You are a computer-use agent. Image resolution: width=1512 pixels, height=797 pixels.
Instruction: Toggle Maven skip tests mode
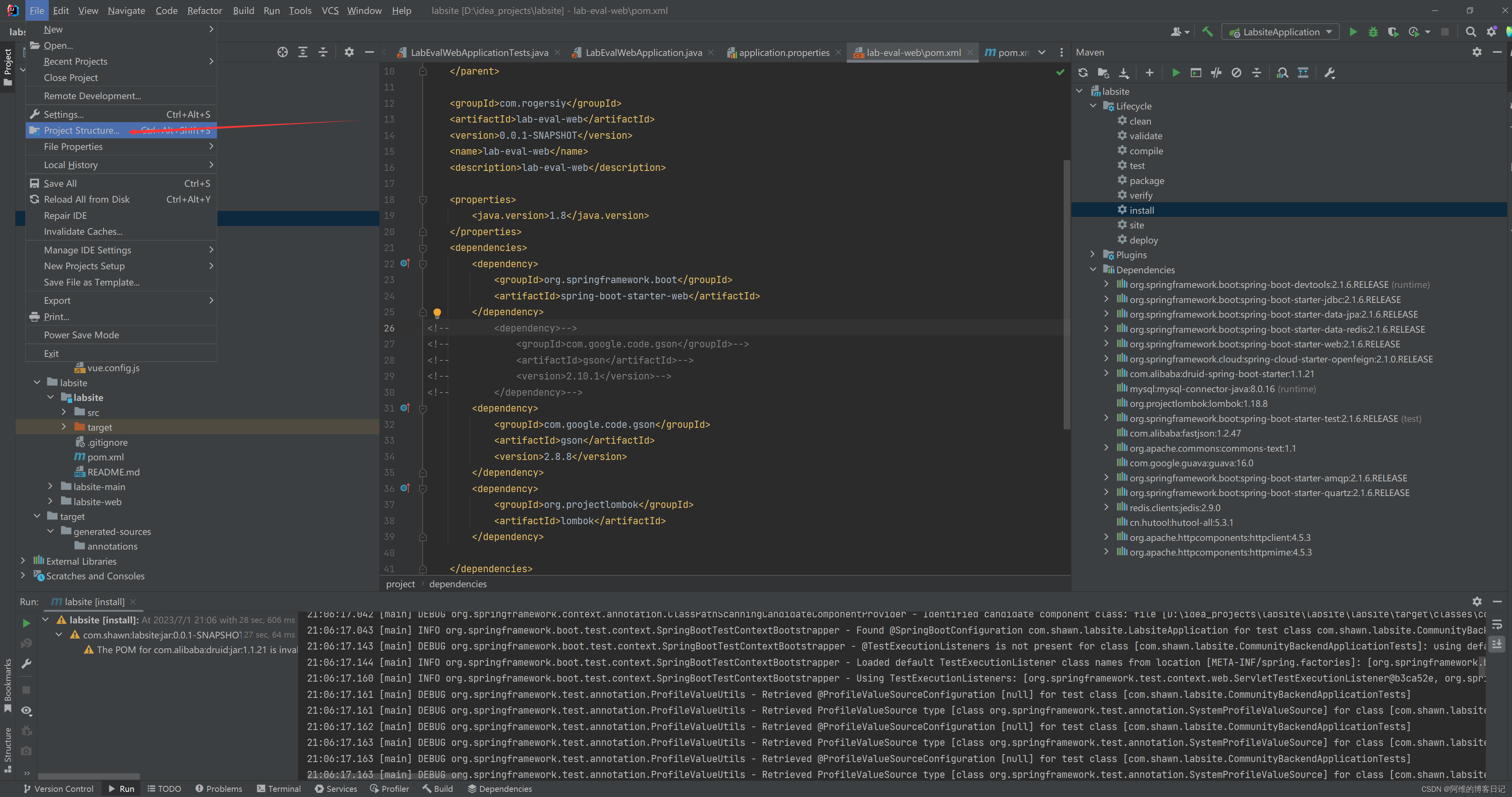[1236, 73]
